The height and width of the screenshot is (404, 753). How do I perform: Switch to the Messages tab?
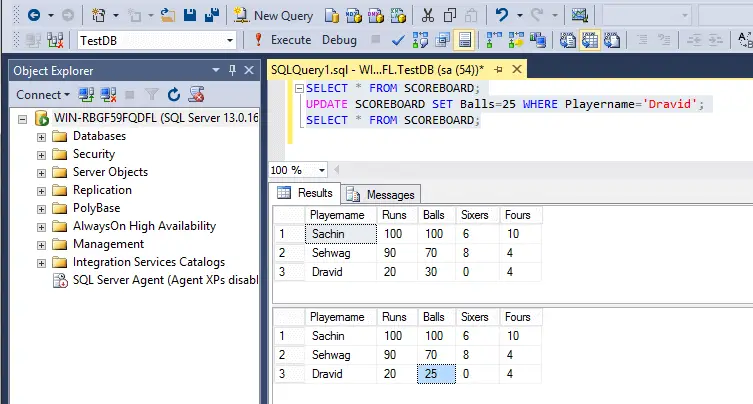[381, 195]
